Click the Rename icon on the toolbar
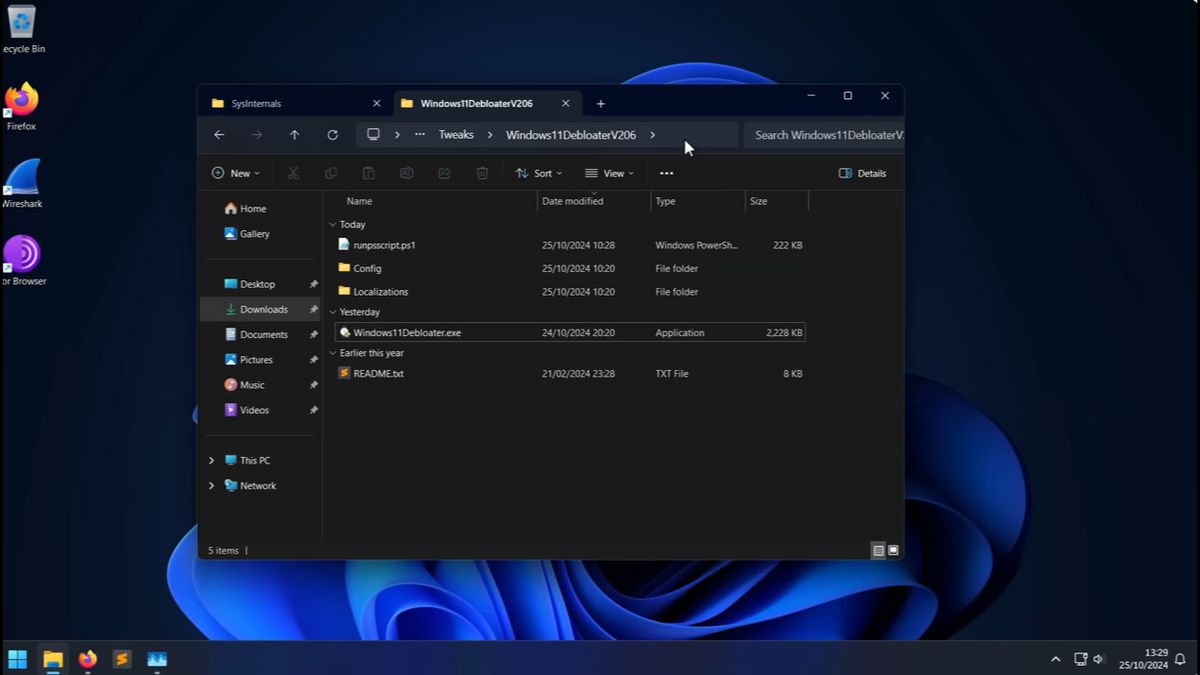This screenshot has height=675, width=1200. click(x=406, y=173)
